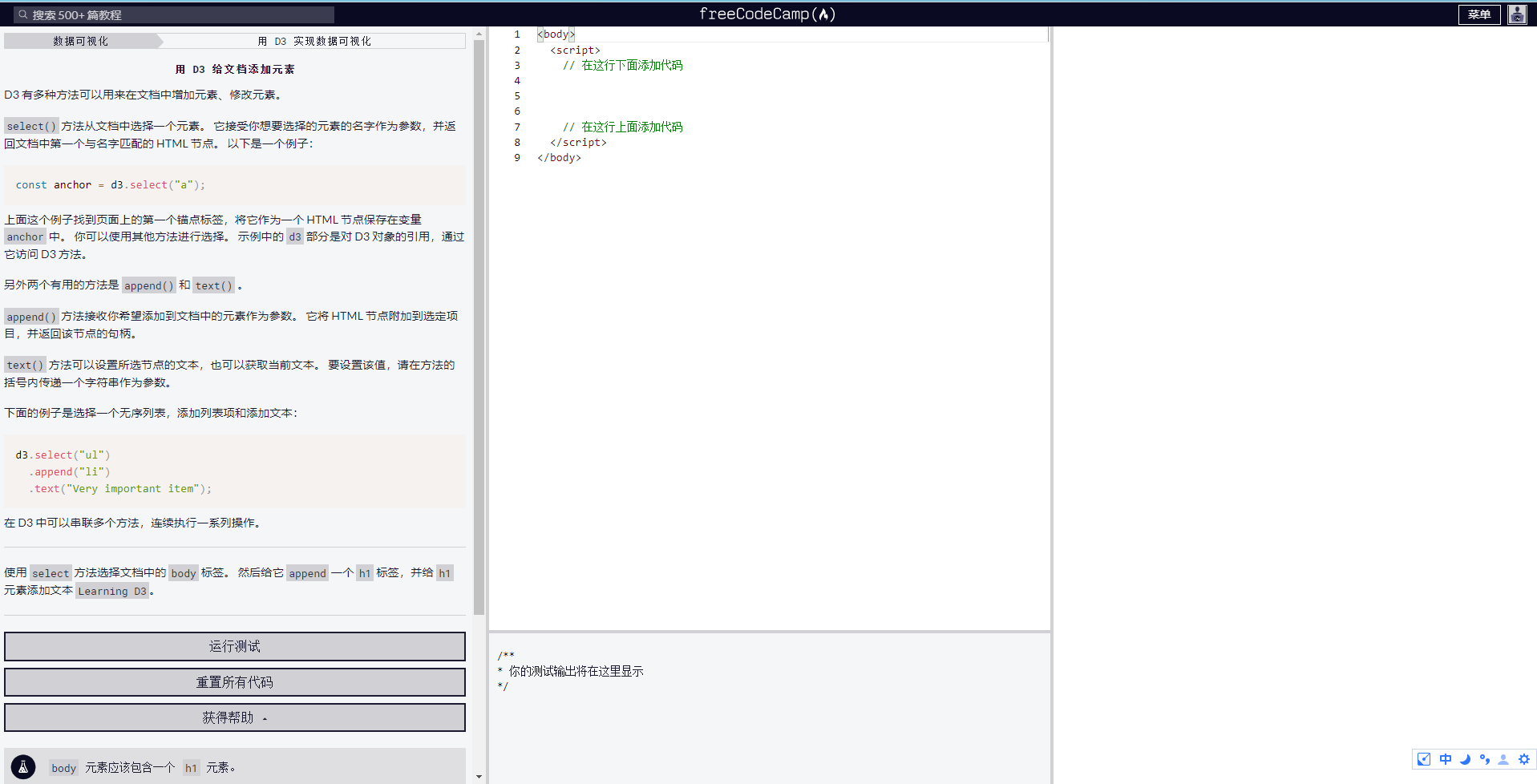
Task: Open 用 D3 实现数据可视化 breadcrumb
Action: 314,41
